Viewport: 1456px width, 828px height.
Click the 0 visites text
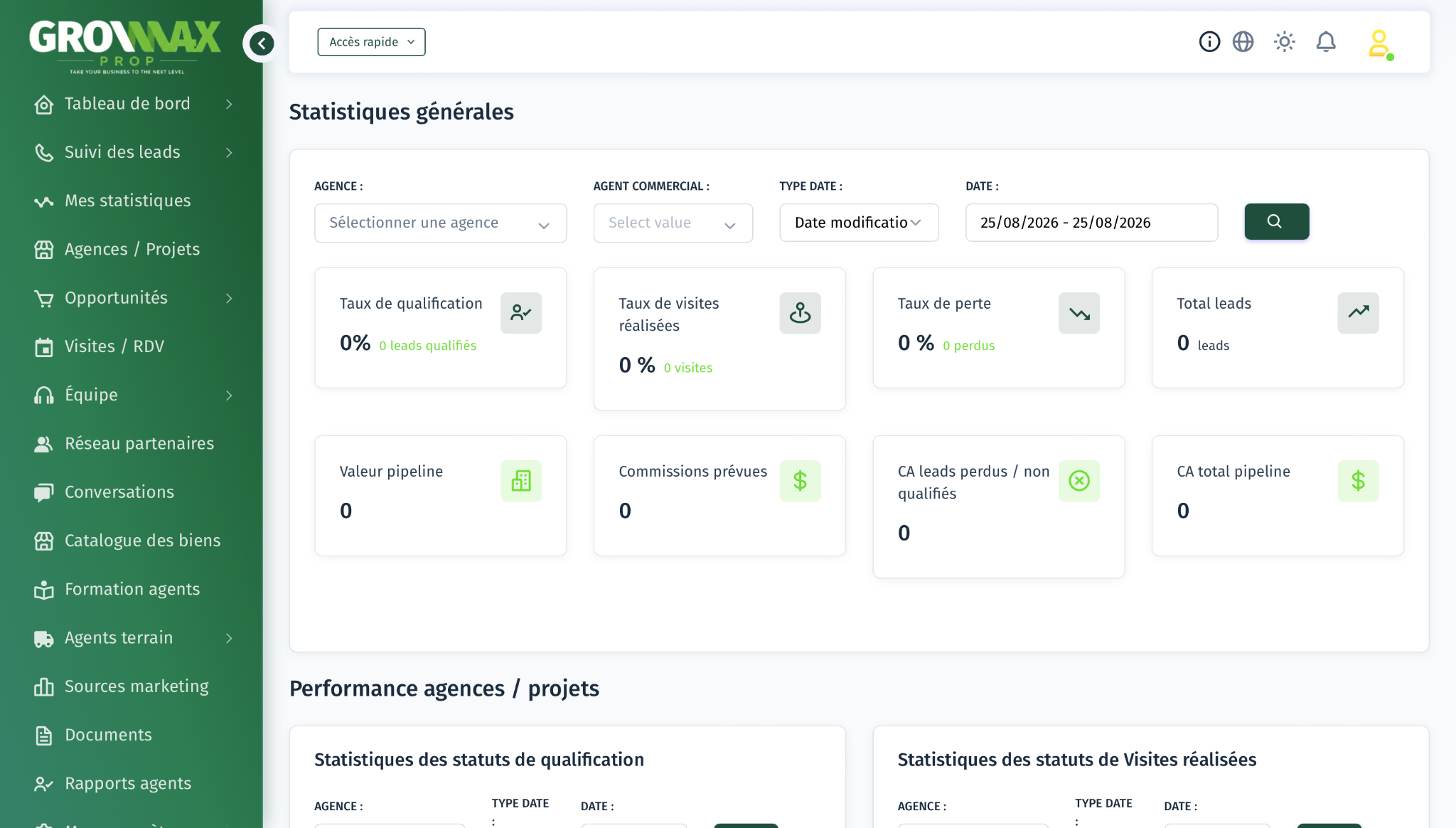coord(687,368)
